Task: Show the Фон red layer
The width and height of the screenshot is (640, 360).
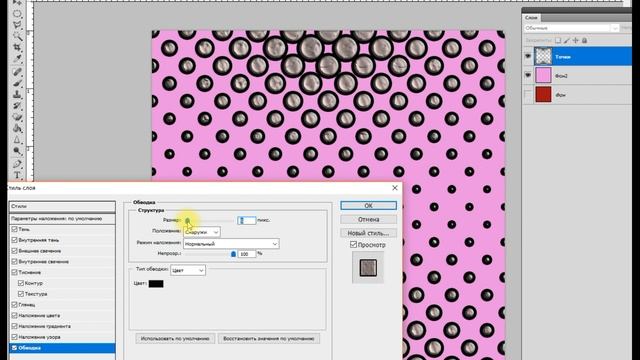Action: [x=528, y=94]
